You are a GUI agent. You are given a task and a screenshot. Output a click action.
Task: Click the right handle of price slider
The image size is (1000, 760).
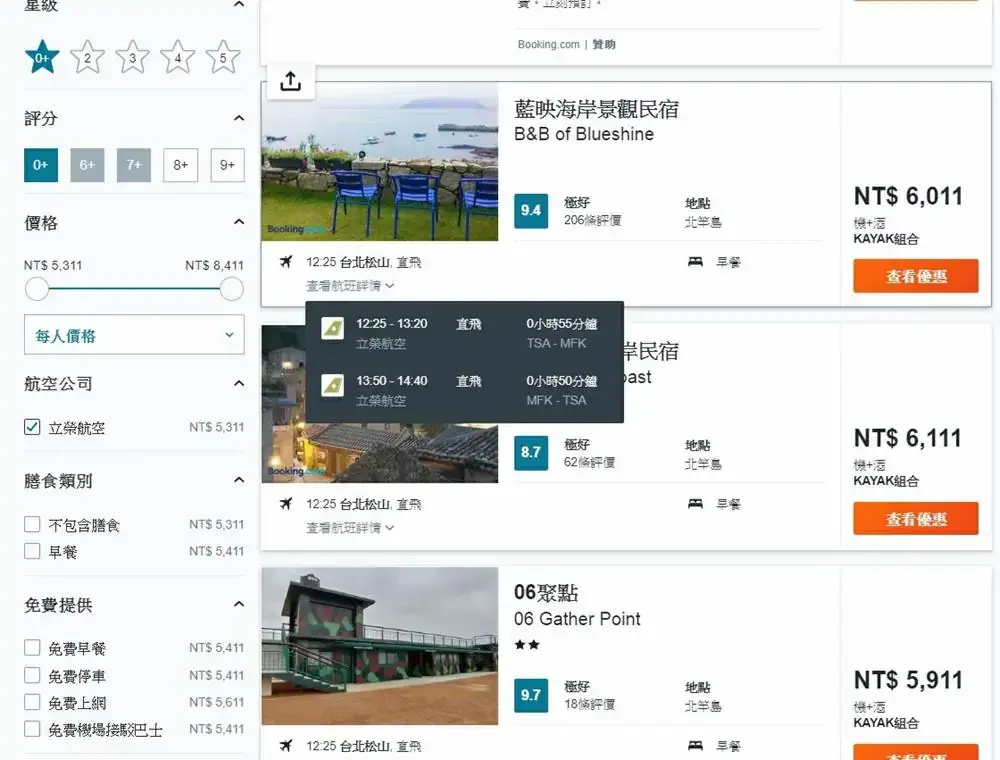click(231, 290)
